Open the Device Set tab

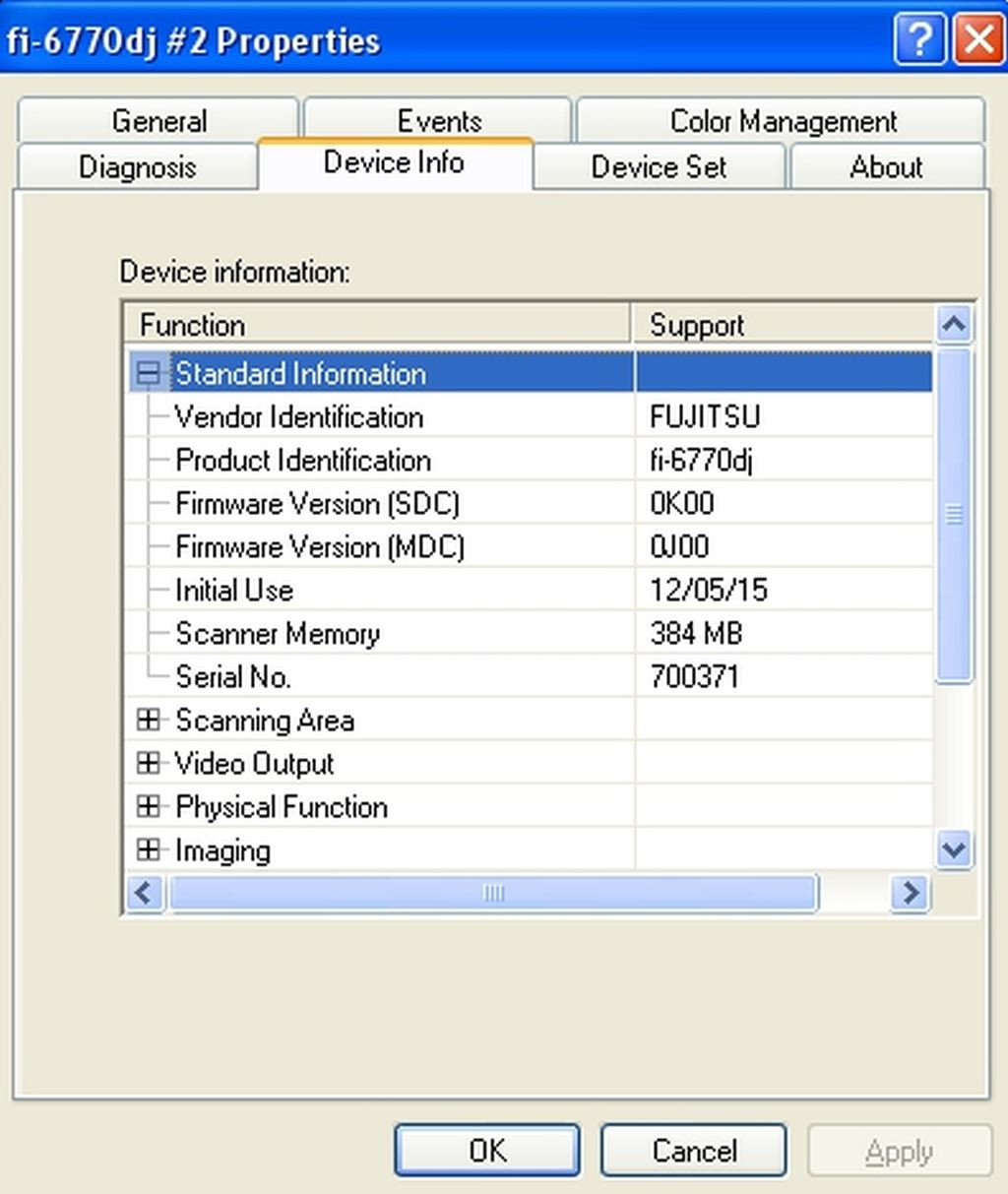[658, 167]
